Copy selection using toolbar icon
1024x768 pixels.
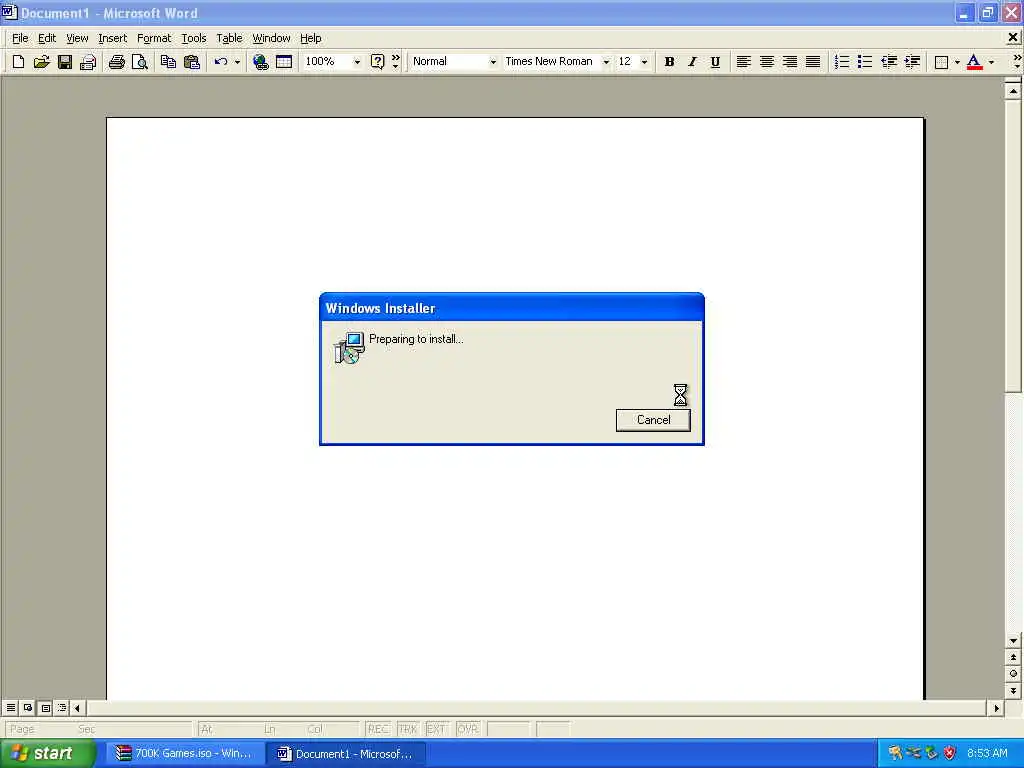168,62
